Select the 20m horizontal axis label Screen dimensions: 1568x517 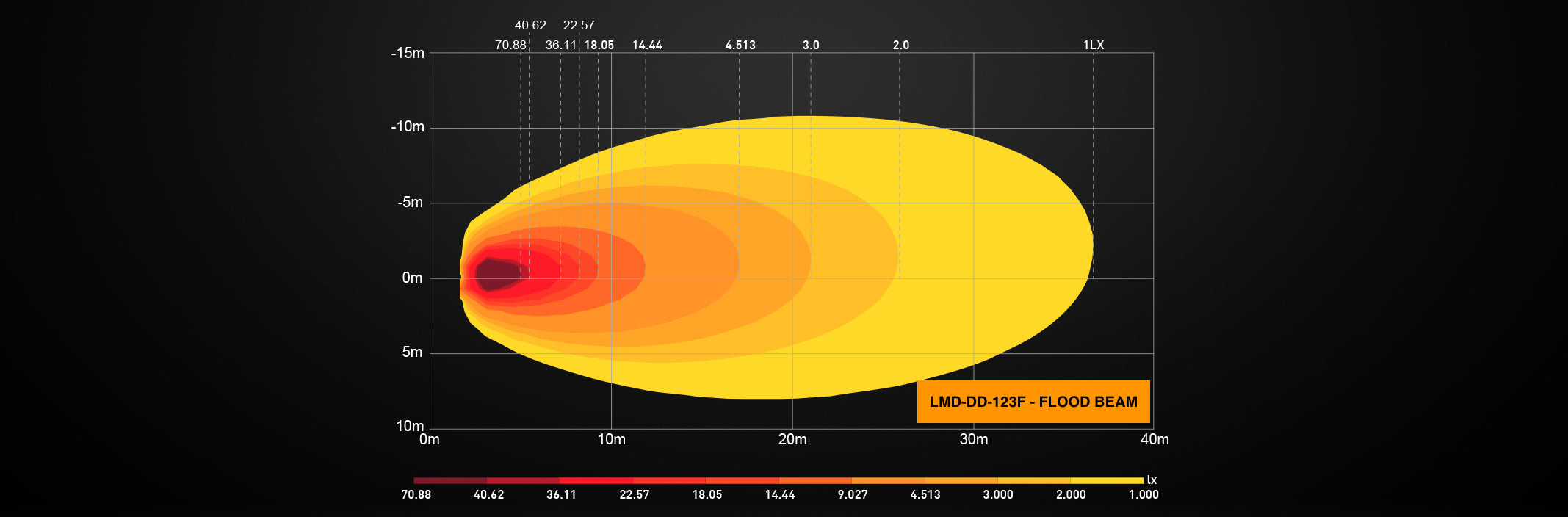coord(792,439)
